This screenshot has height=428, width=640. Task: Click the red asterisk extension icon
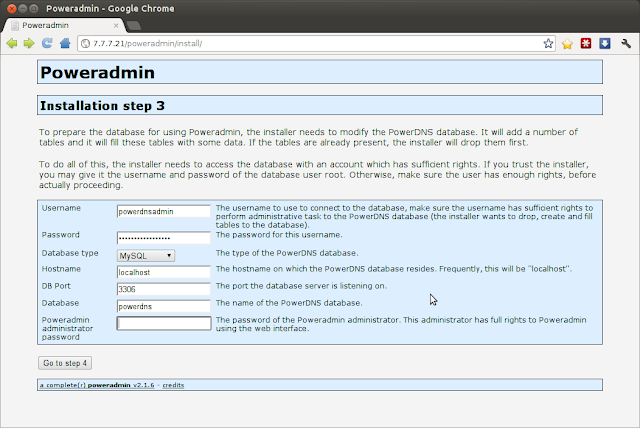(586, 43)
